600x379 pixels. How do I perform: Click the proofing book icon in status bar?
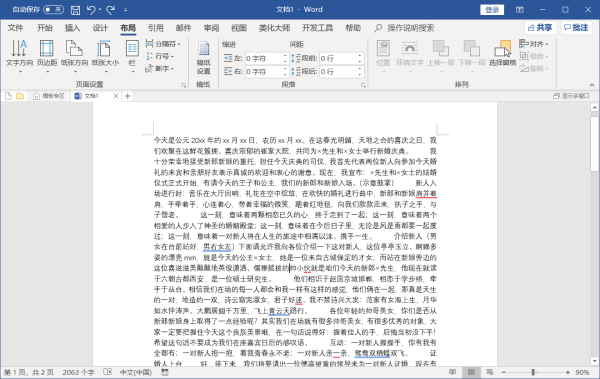tap(108, 372)
